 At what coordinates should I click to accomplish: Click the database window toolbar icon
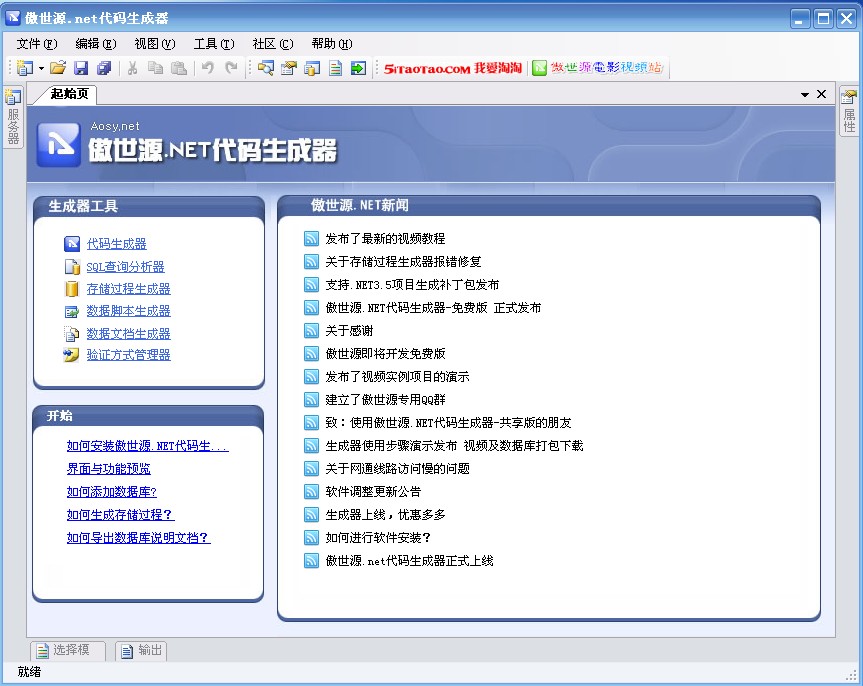click(x=312, y=68)
